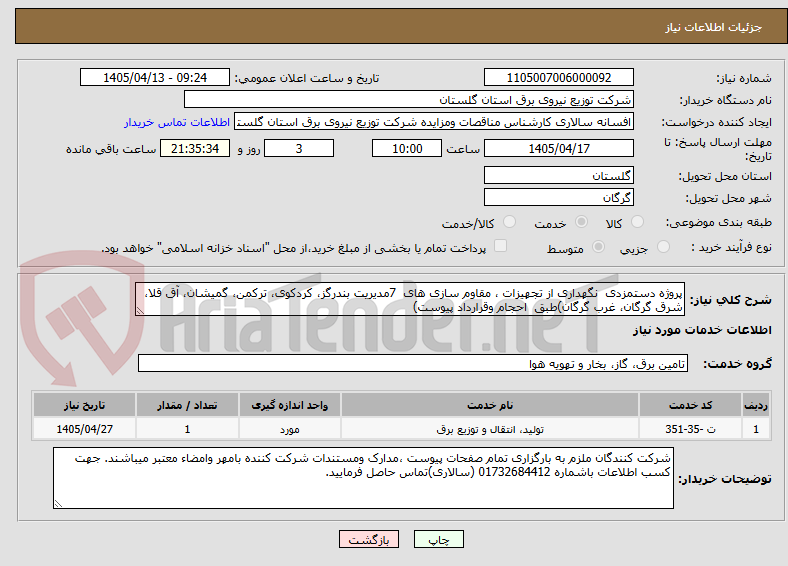Click the شماره نیاز field 1105007006000092
Viewport: 788px width, 566px height.
558,77
